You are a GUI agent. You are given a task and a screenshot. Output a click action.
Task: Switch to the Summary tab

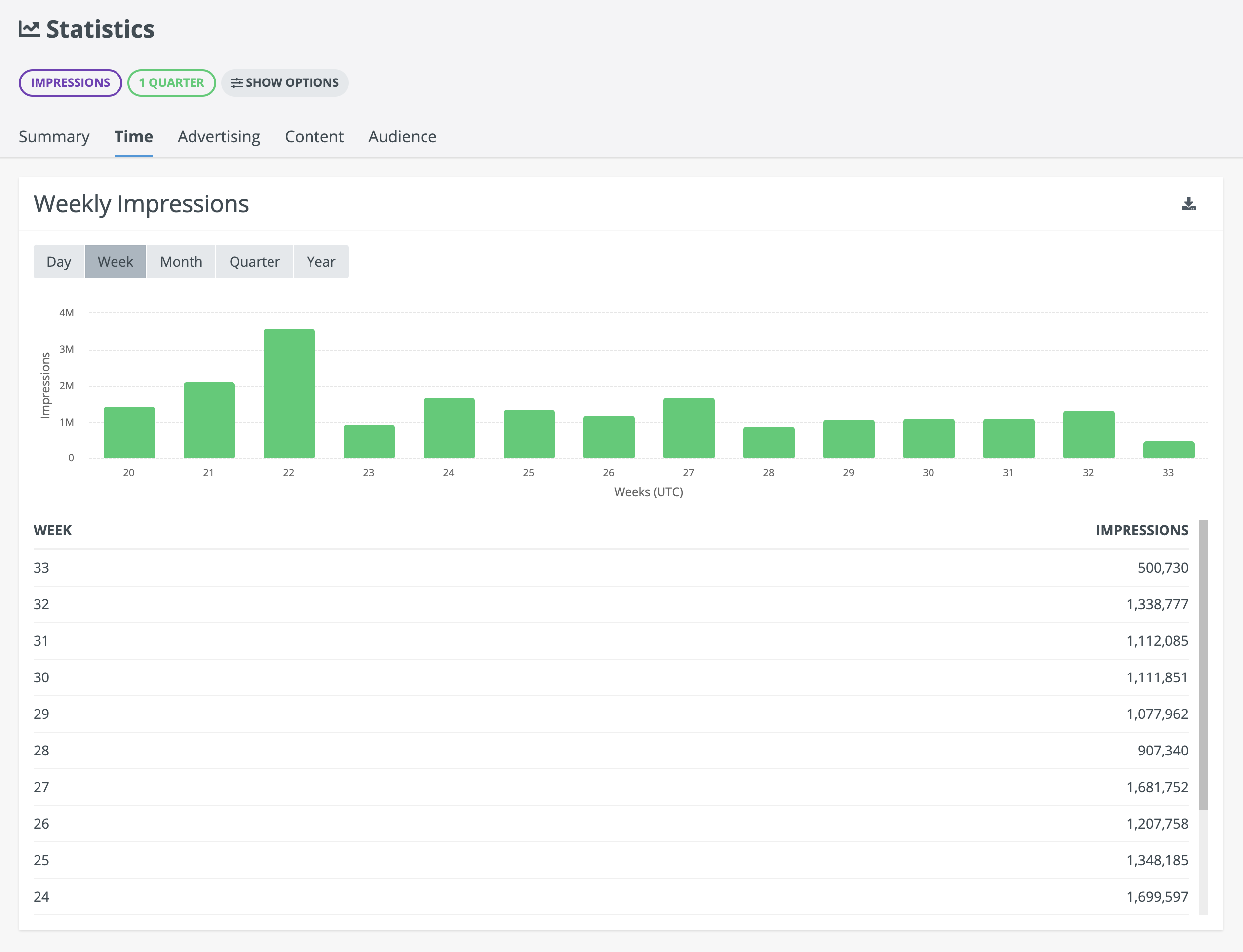pyautogui.click(x=54, y=137)
